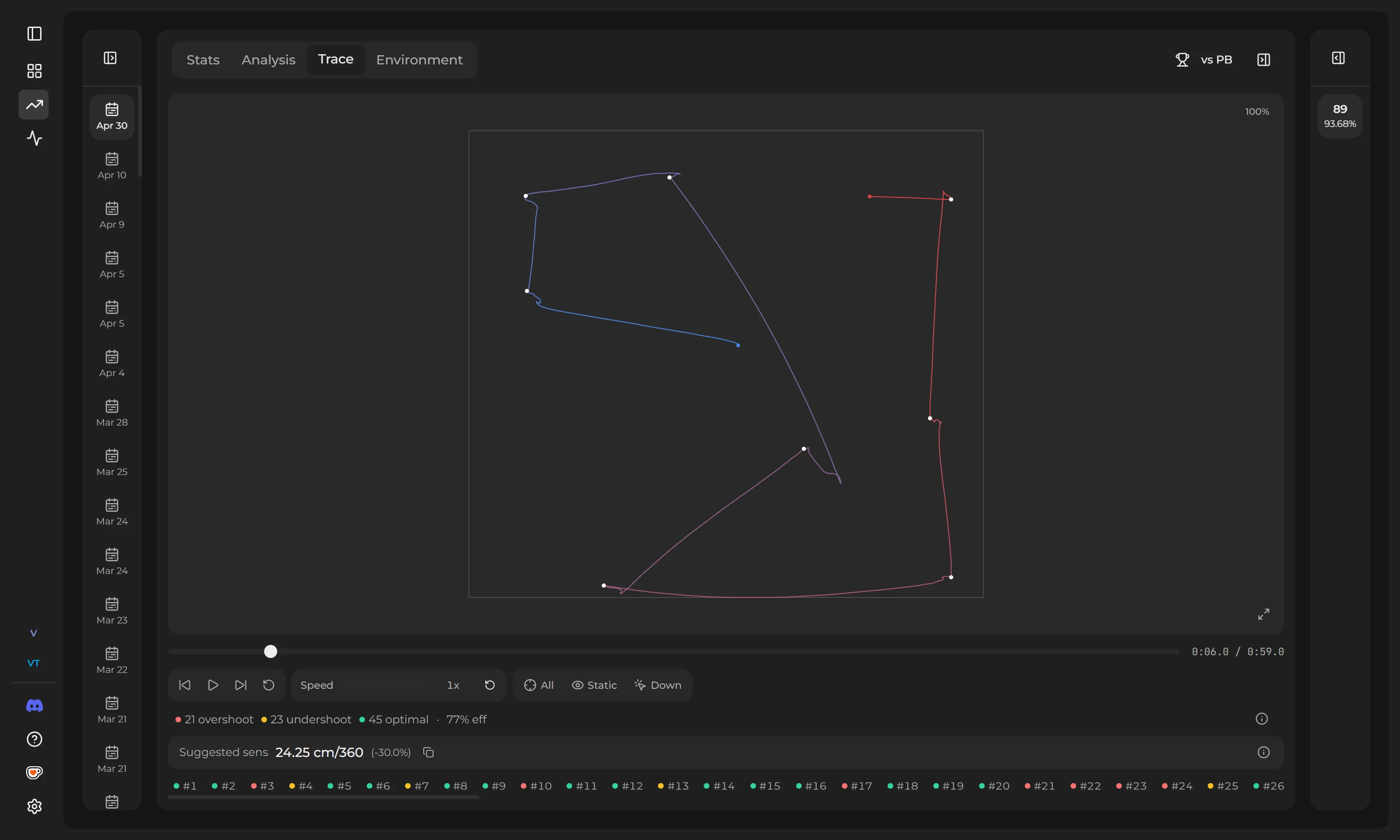Reset the playback speed to default
1400x840 pixels.
coord(490,685)
